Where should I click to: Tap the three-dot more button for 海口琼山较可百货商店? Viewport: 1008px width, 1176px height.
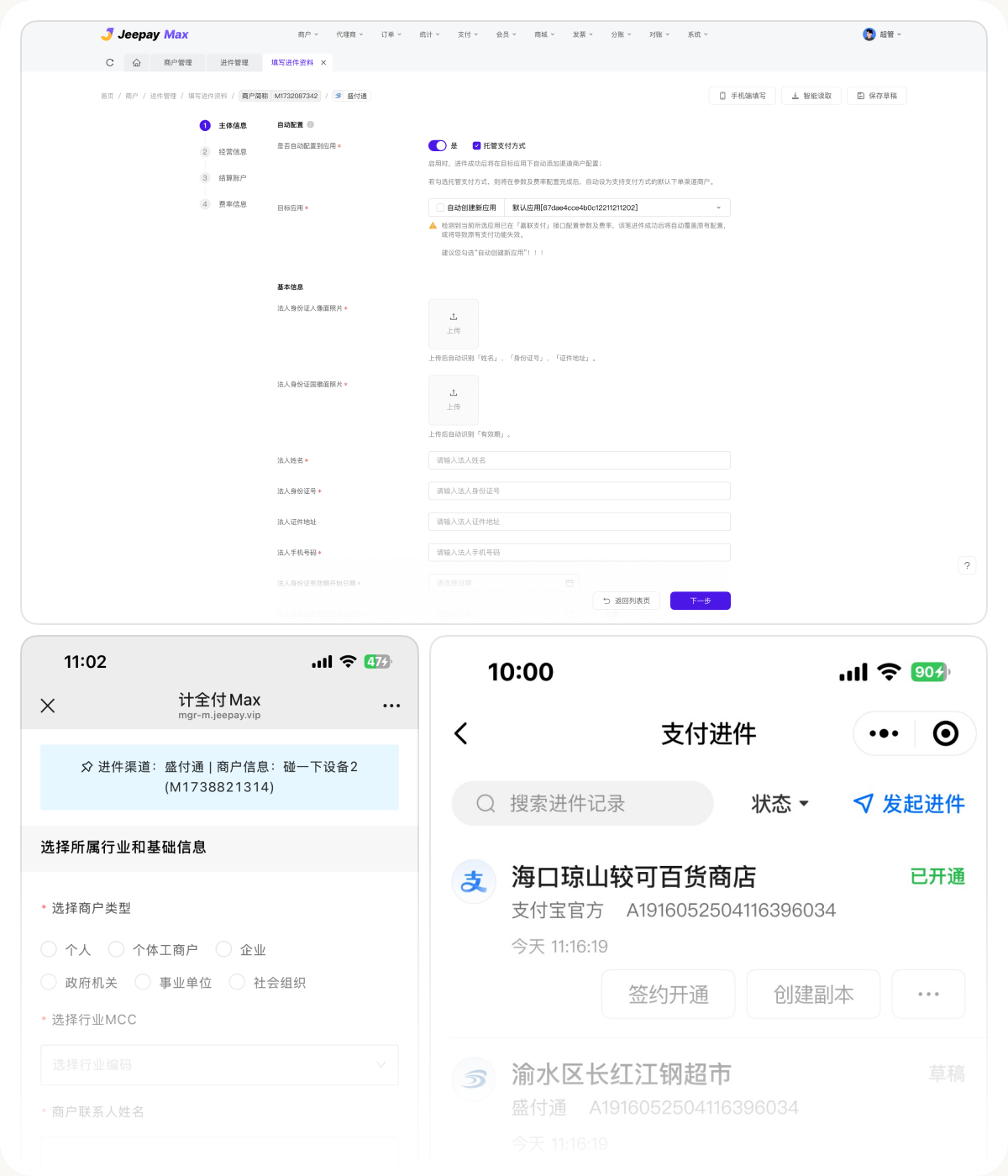[x=928, y=995]
